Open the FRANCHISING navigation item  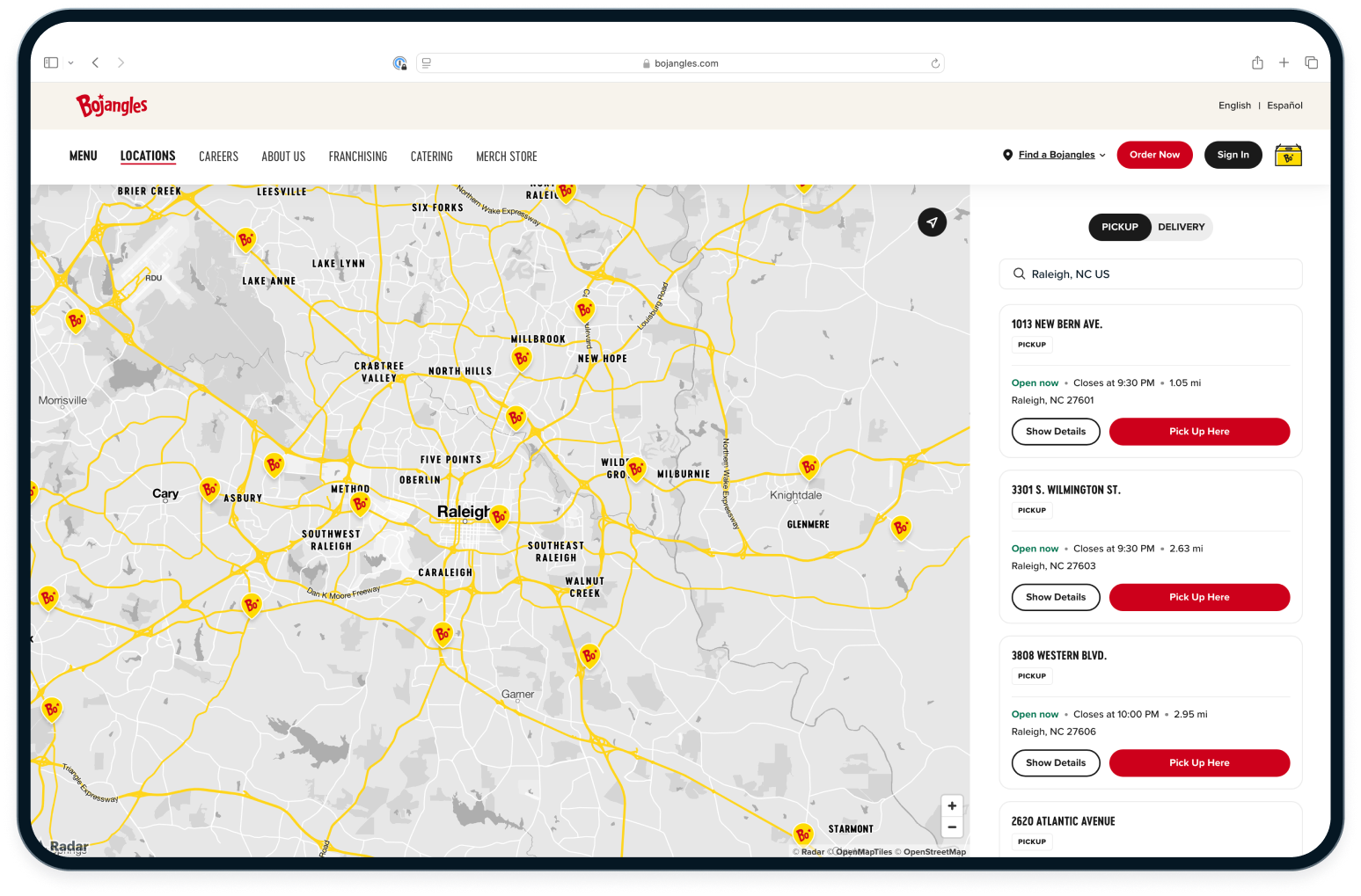point(358,157)
